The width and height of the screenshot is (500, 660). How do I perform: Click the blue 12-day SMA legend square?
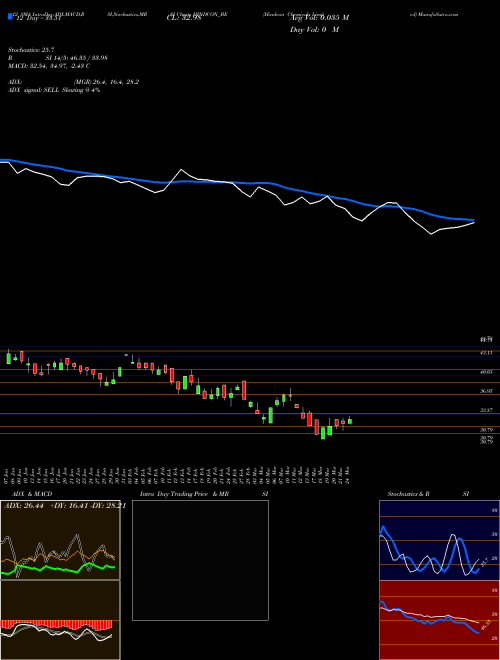coord(11,16)
